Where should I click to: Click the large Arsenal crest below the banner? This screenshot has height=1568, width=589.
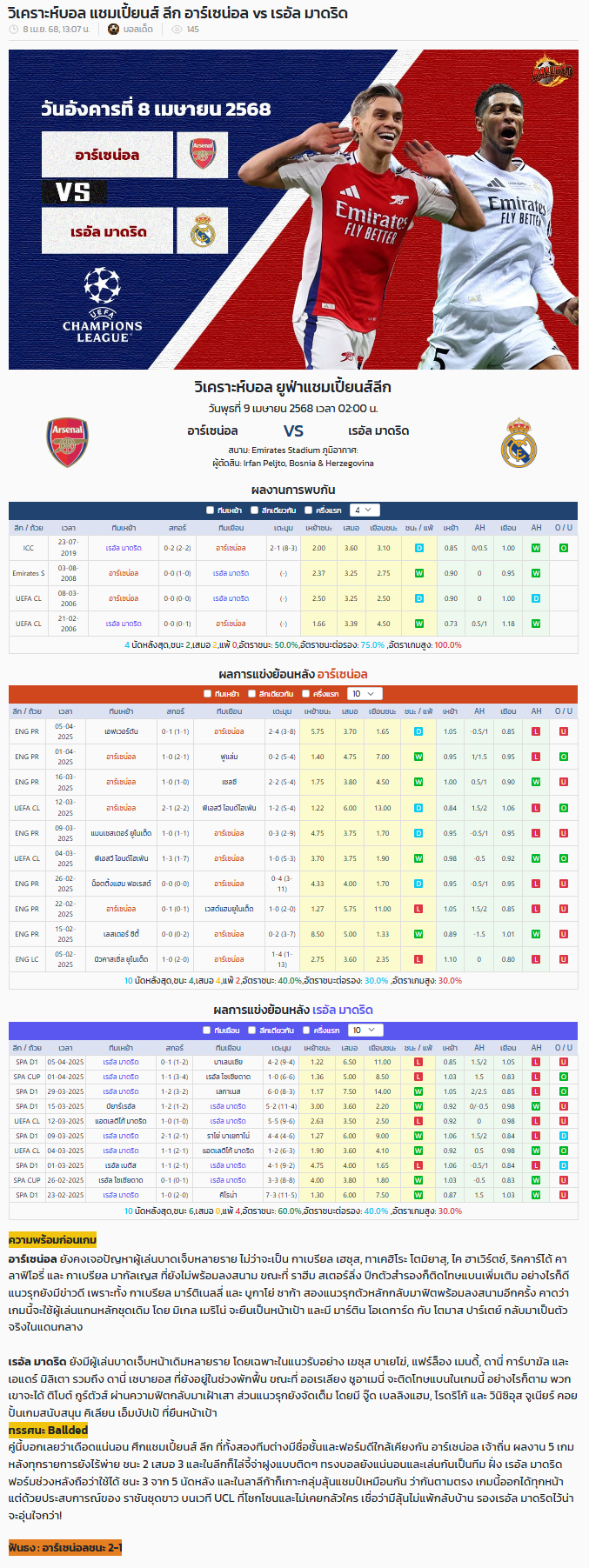67,442
